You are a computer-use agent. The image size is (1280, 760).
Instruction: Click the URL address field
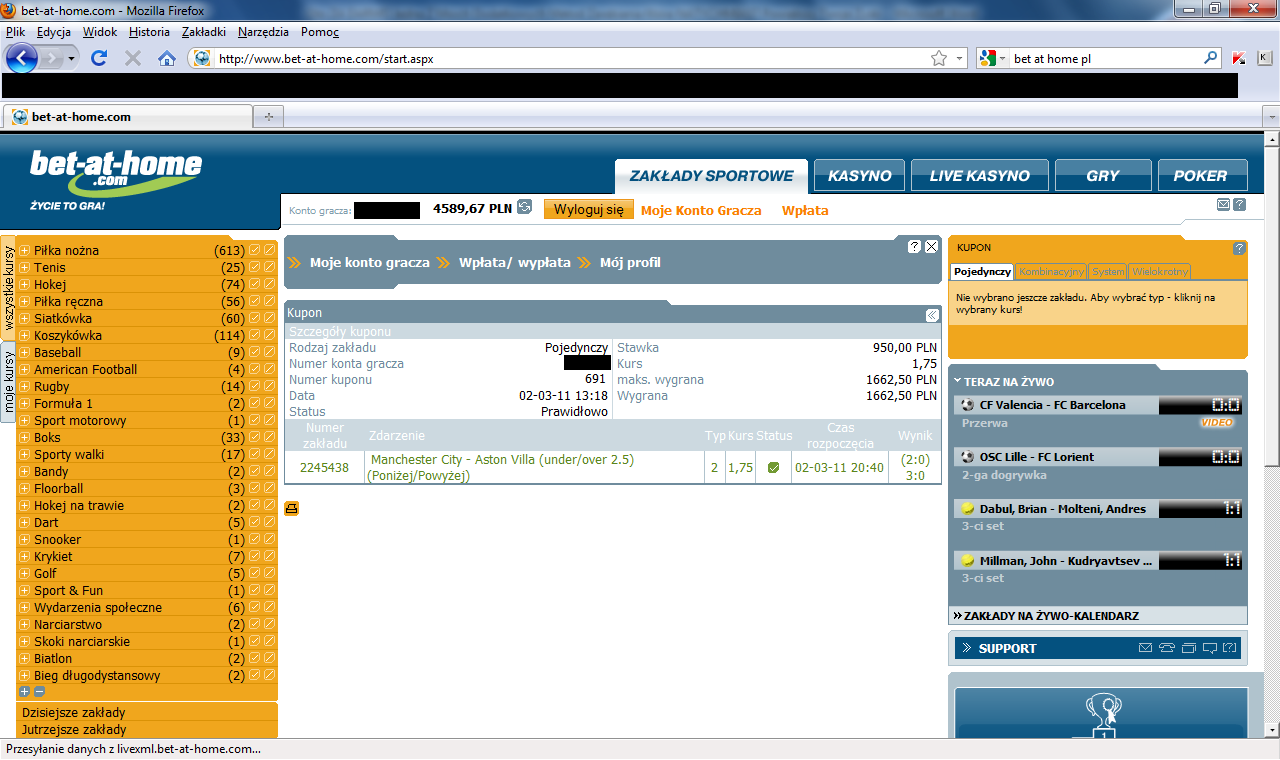tap(570, 59)
